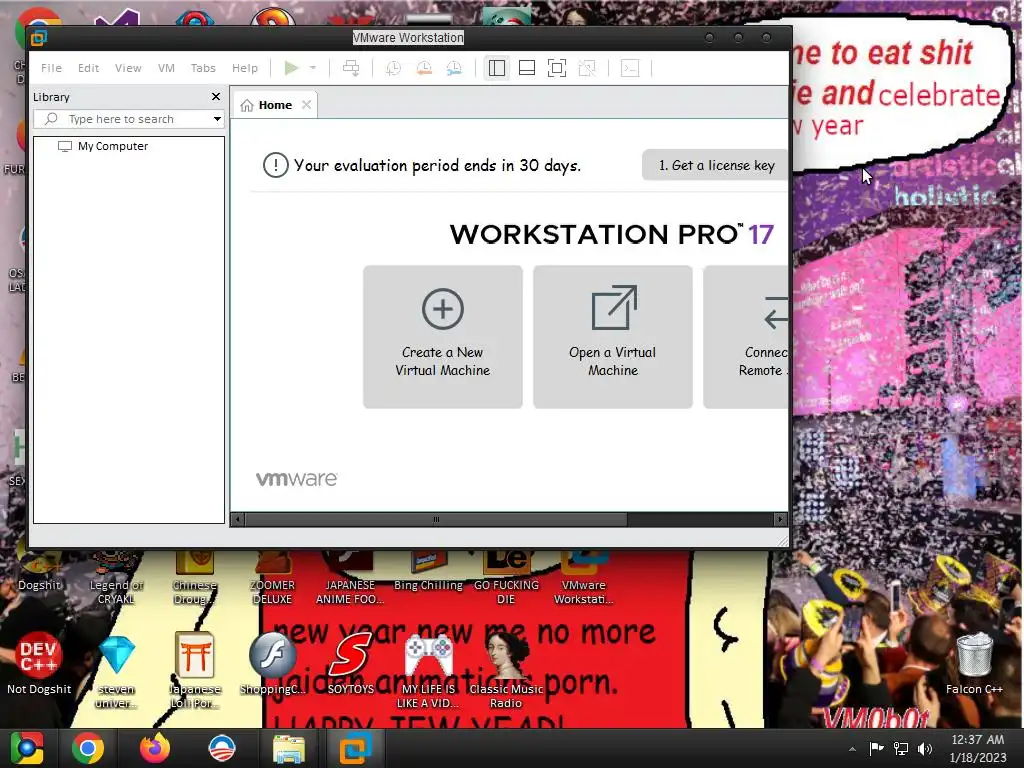Expand the power options dropdown arrow

(x=313, y=68)
